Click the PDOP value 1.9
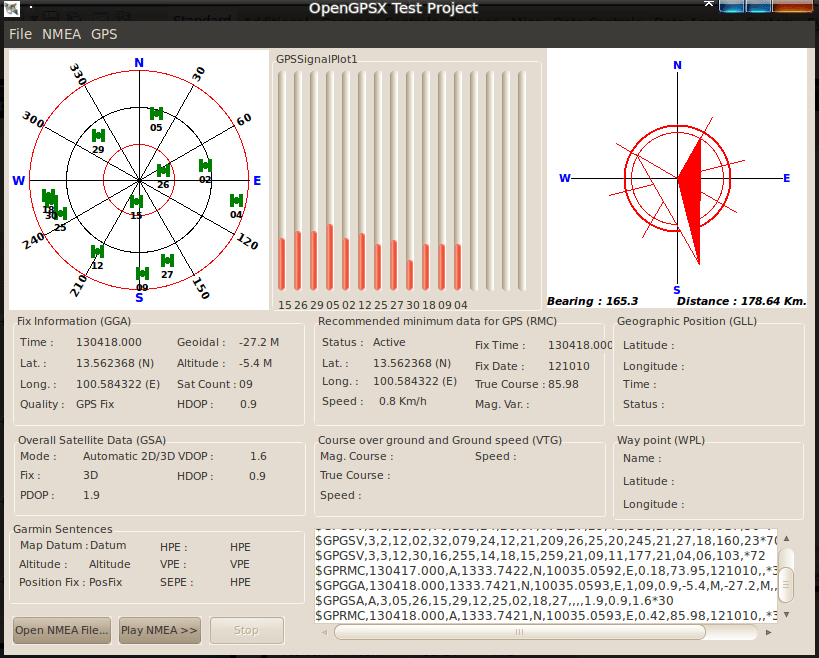Viewport: 819px width, 658px height. click(x=91, y=495)
